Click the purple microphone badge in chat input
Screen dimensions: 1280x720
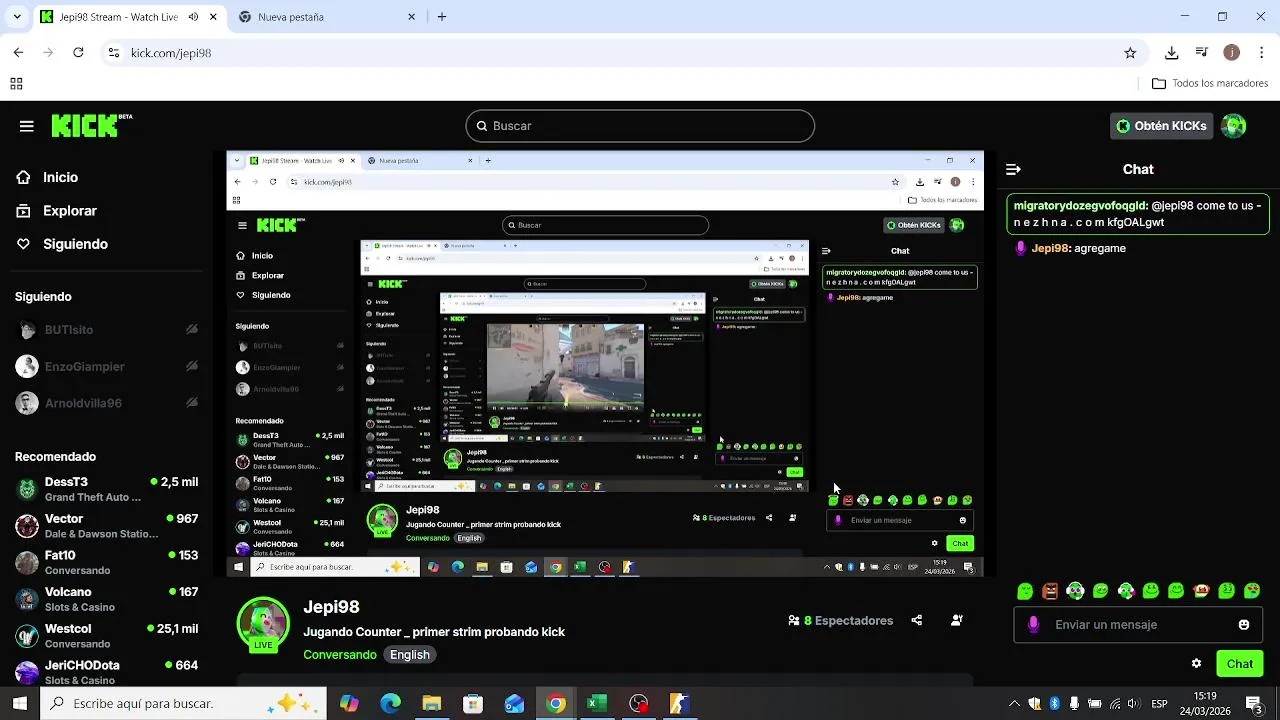(x=1033, y=625)
